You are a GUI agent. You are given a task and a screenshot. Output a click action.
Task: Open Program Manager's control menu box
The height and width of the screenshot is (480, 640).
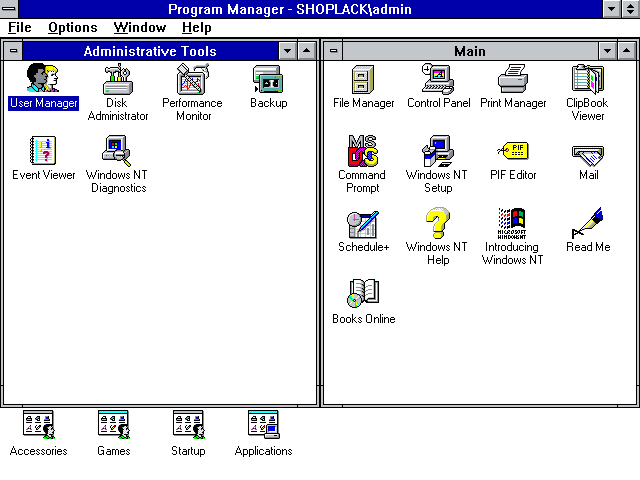pyautogui.click(x=9, y=9)
